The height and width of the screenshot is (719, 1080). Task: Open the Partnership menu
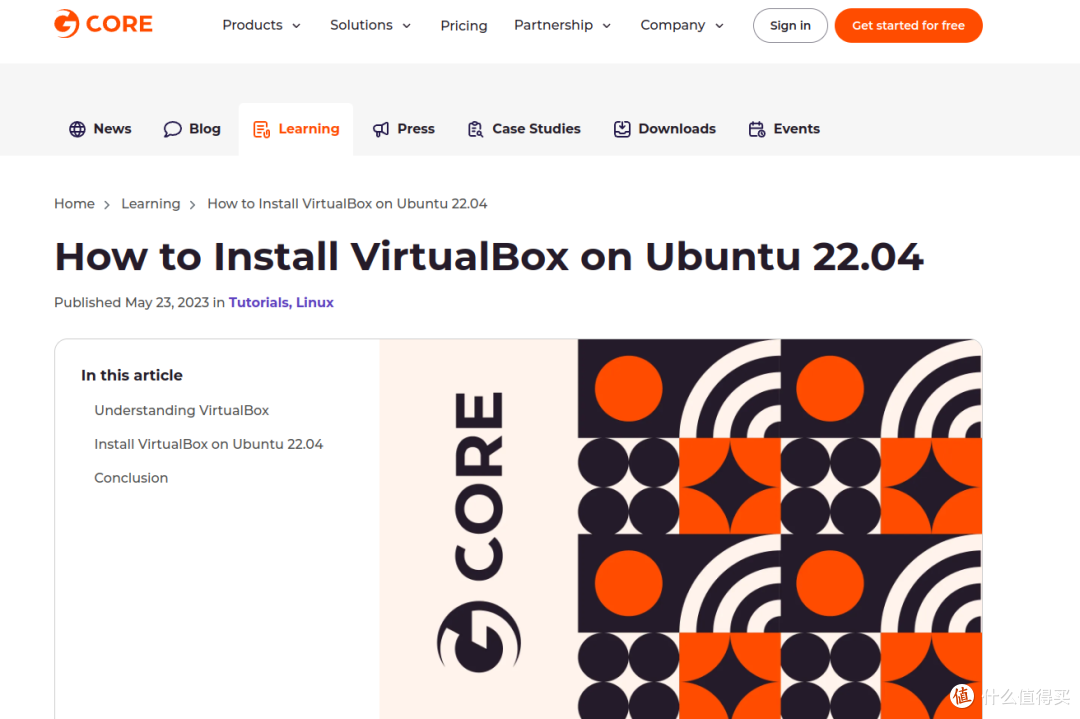click(562, 25)
